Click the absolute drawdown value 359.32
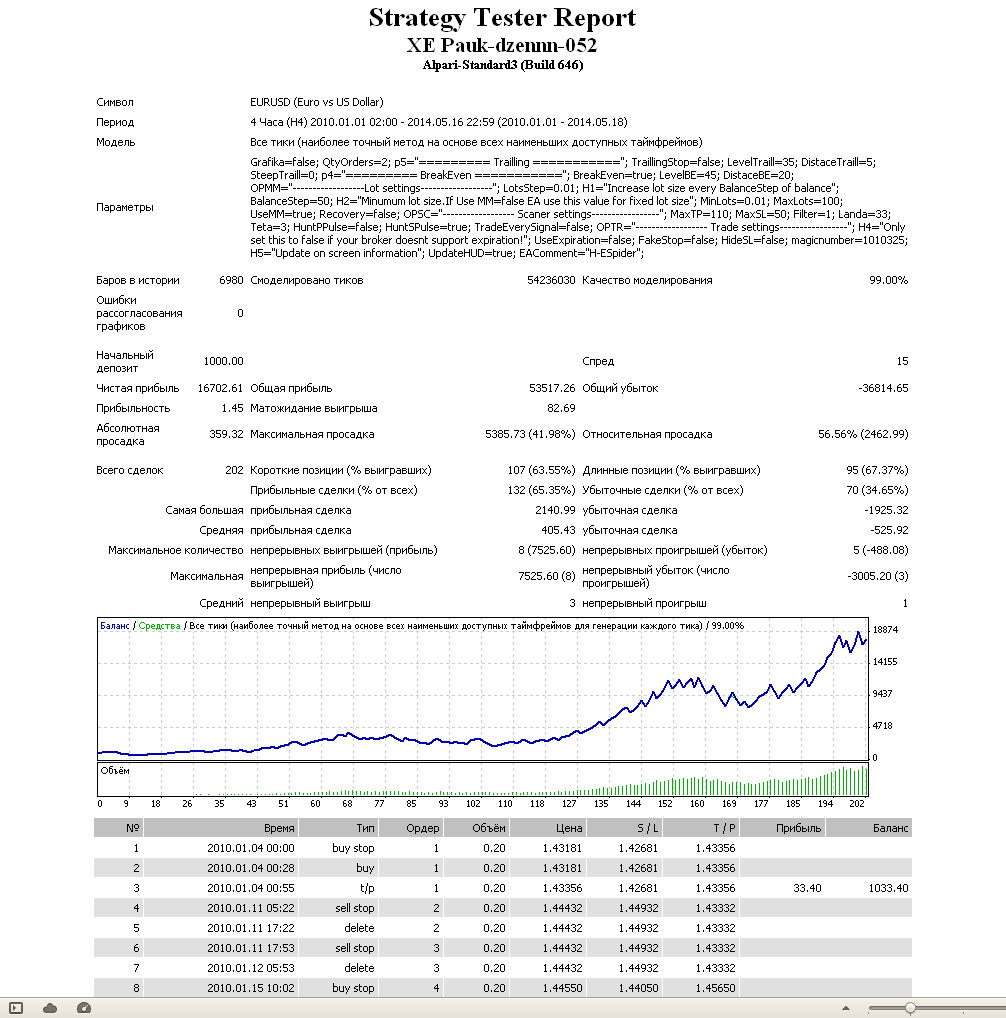1006x1018 pixels. (x=227, y=434)
